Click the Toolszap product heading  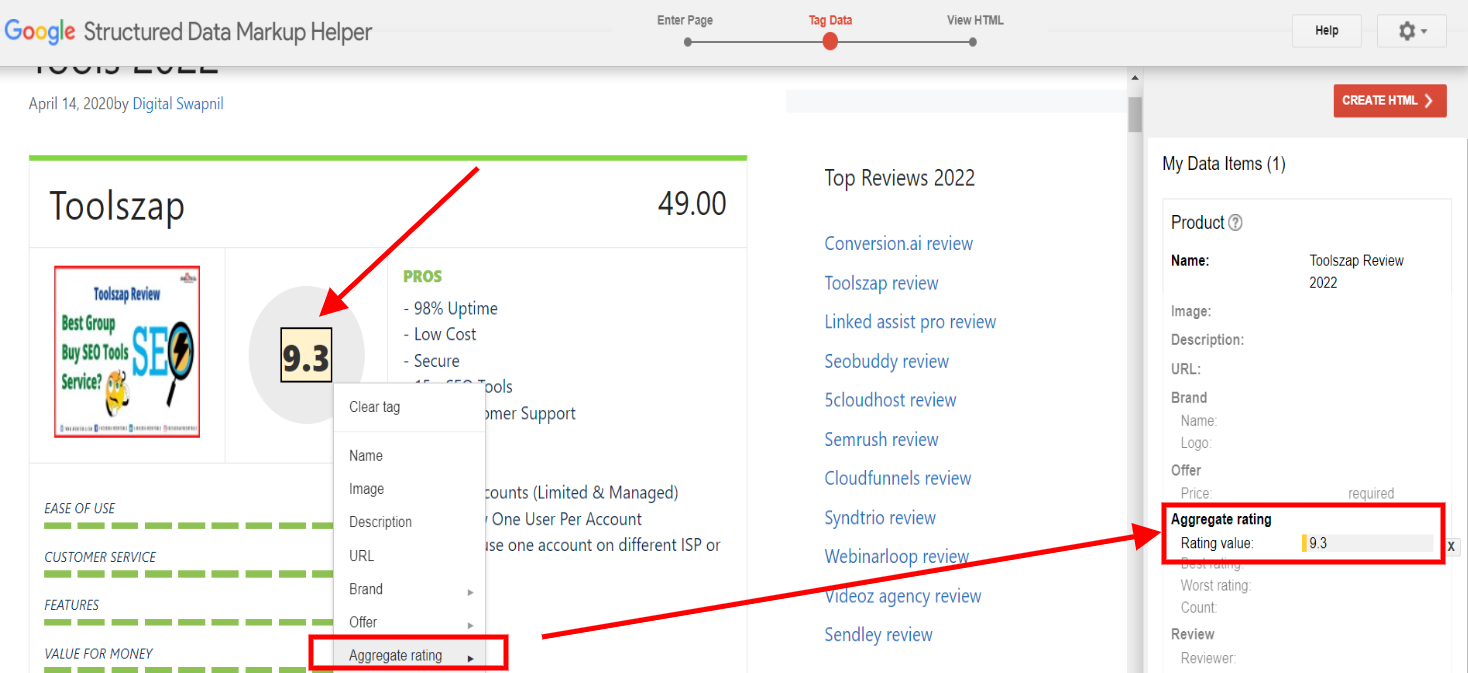click(x=117, y=207)
